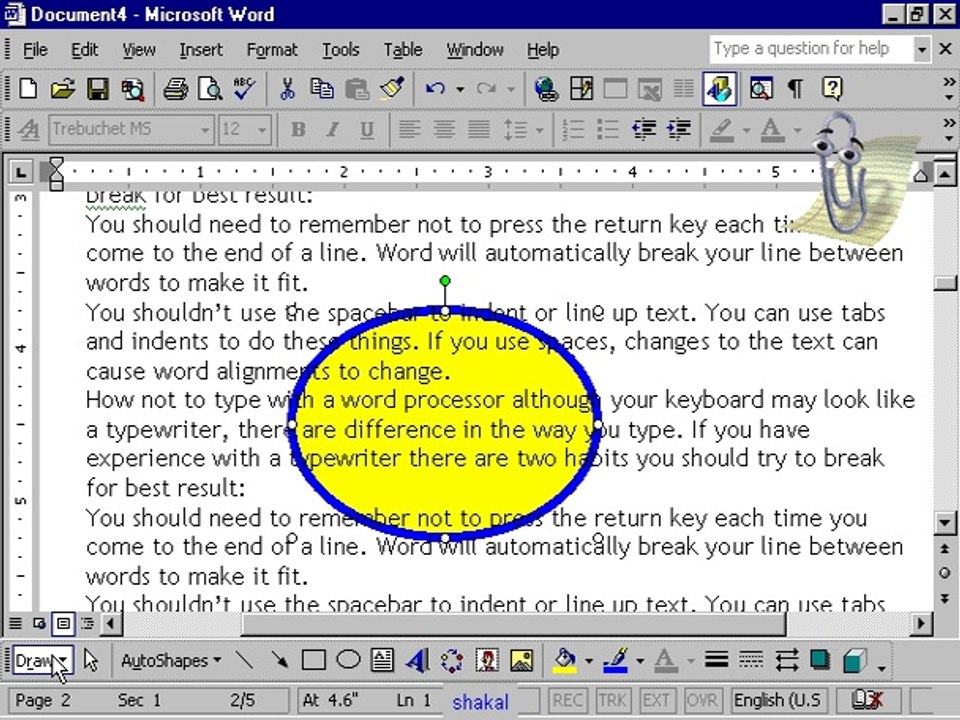Toggle Italic formatting

(332, 130)
